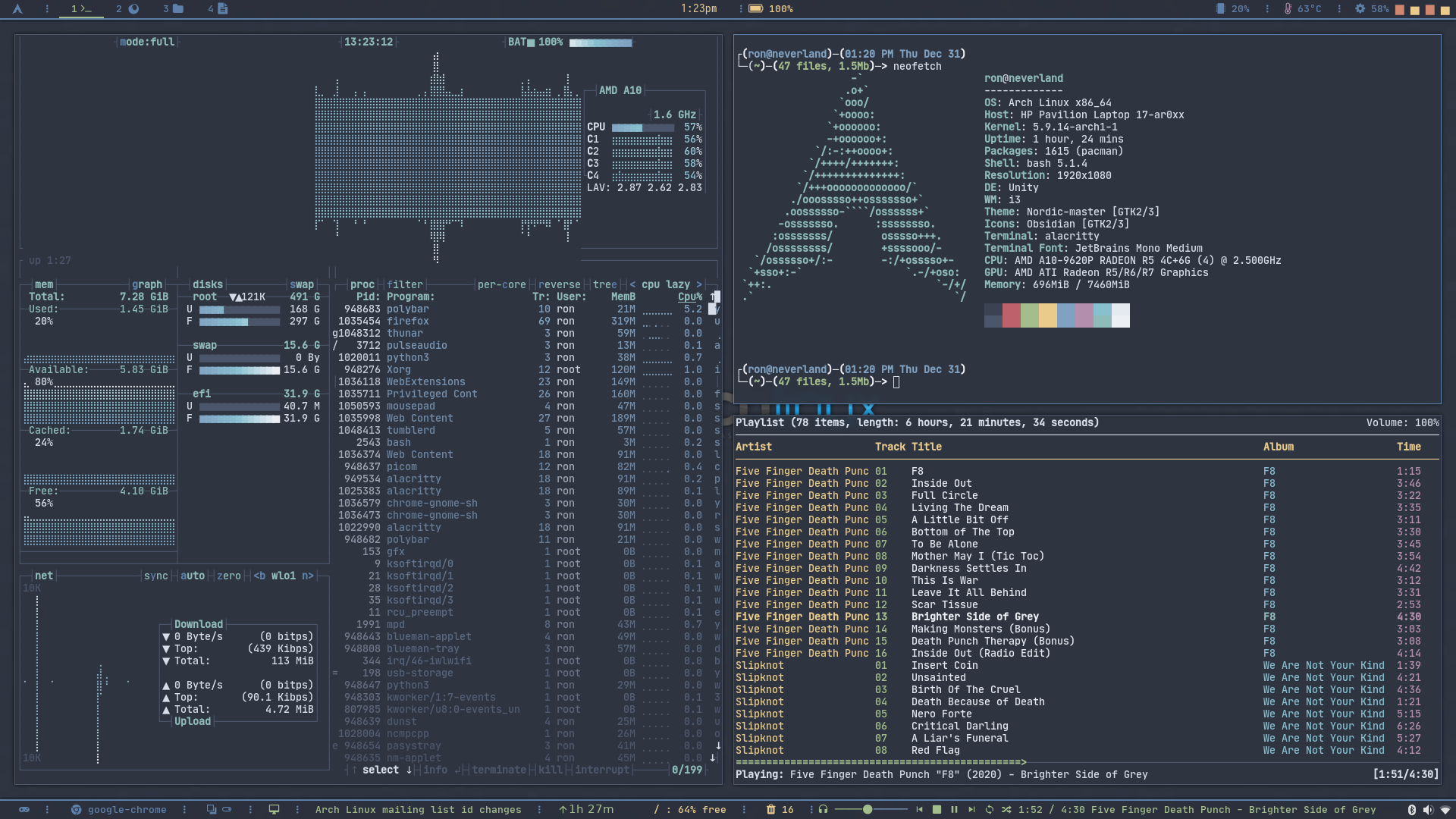Click the thermometer icon next to 63°C

1287,9
